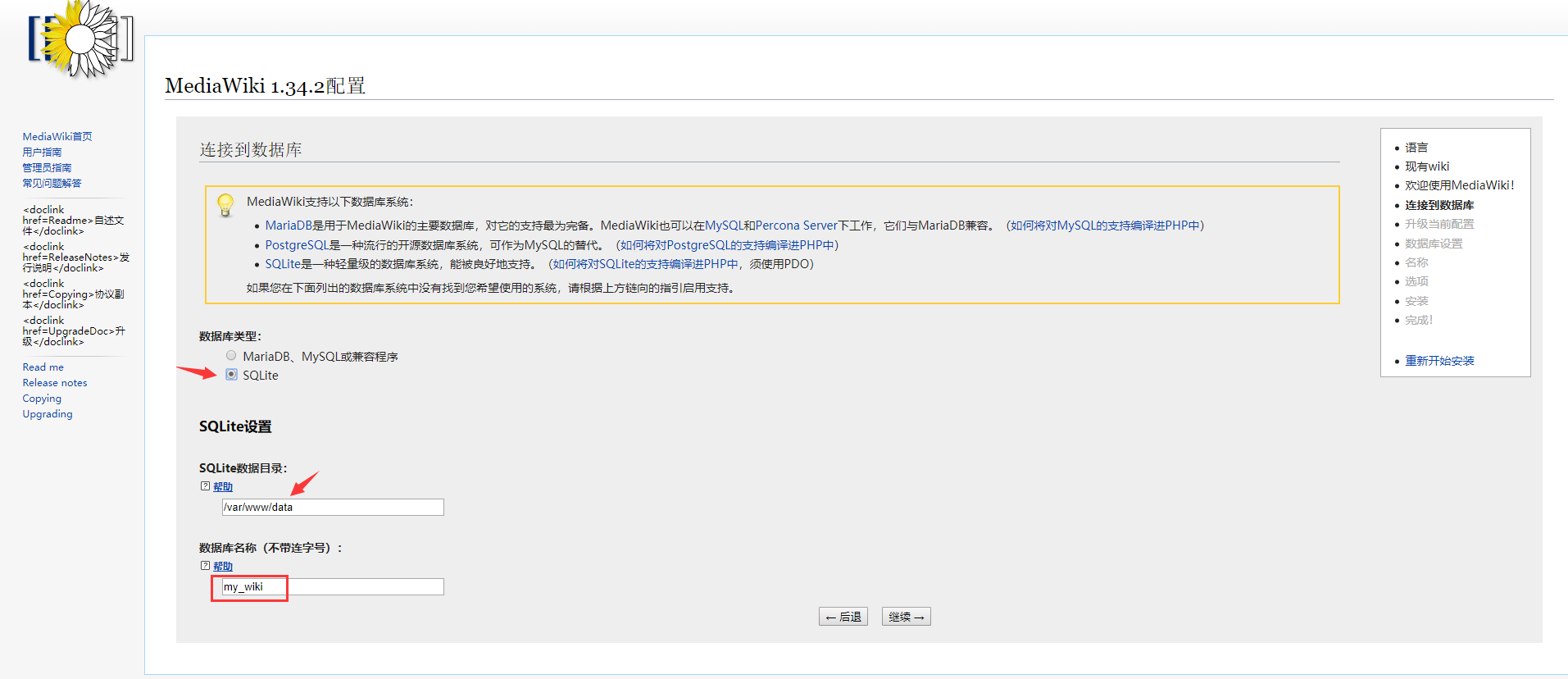Click the 现有wiki step in the installer list
Viewport: 1568px width, 679px height.
pos(1427,166)
